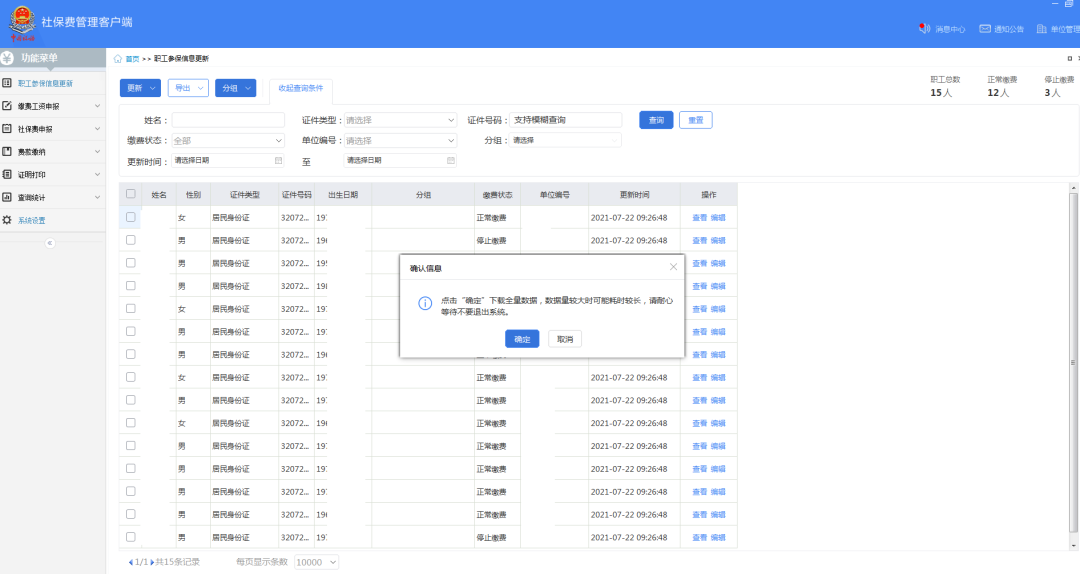Viewport: 1080px width, 574px height.
Task: Click the 正常缴费 12人 statistic
Action: [1001, 87]
